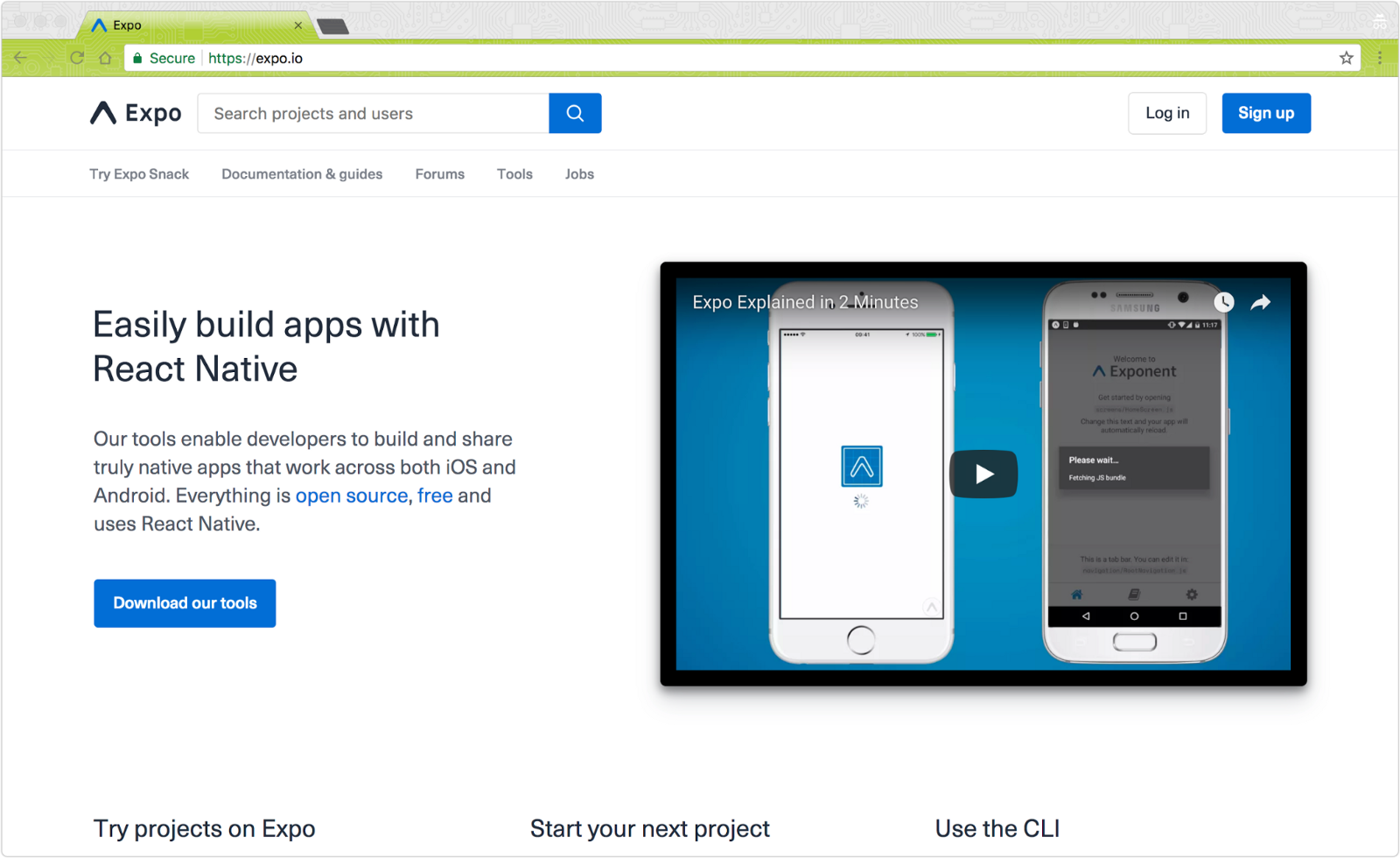Visit the Jobs page

579,174
